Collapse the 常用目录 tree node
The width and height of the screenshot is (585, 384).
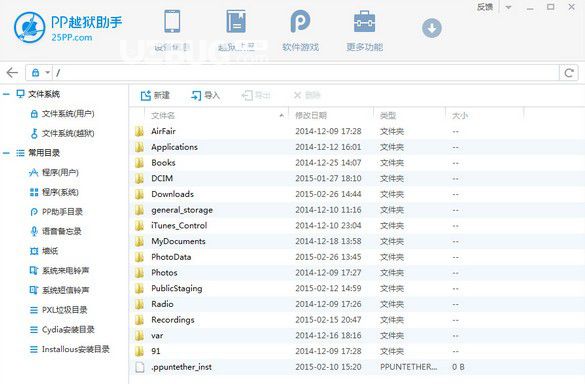[6, 153]
